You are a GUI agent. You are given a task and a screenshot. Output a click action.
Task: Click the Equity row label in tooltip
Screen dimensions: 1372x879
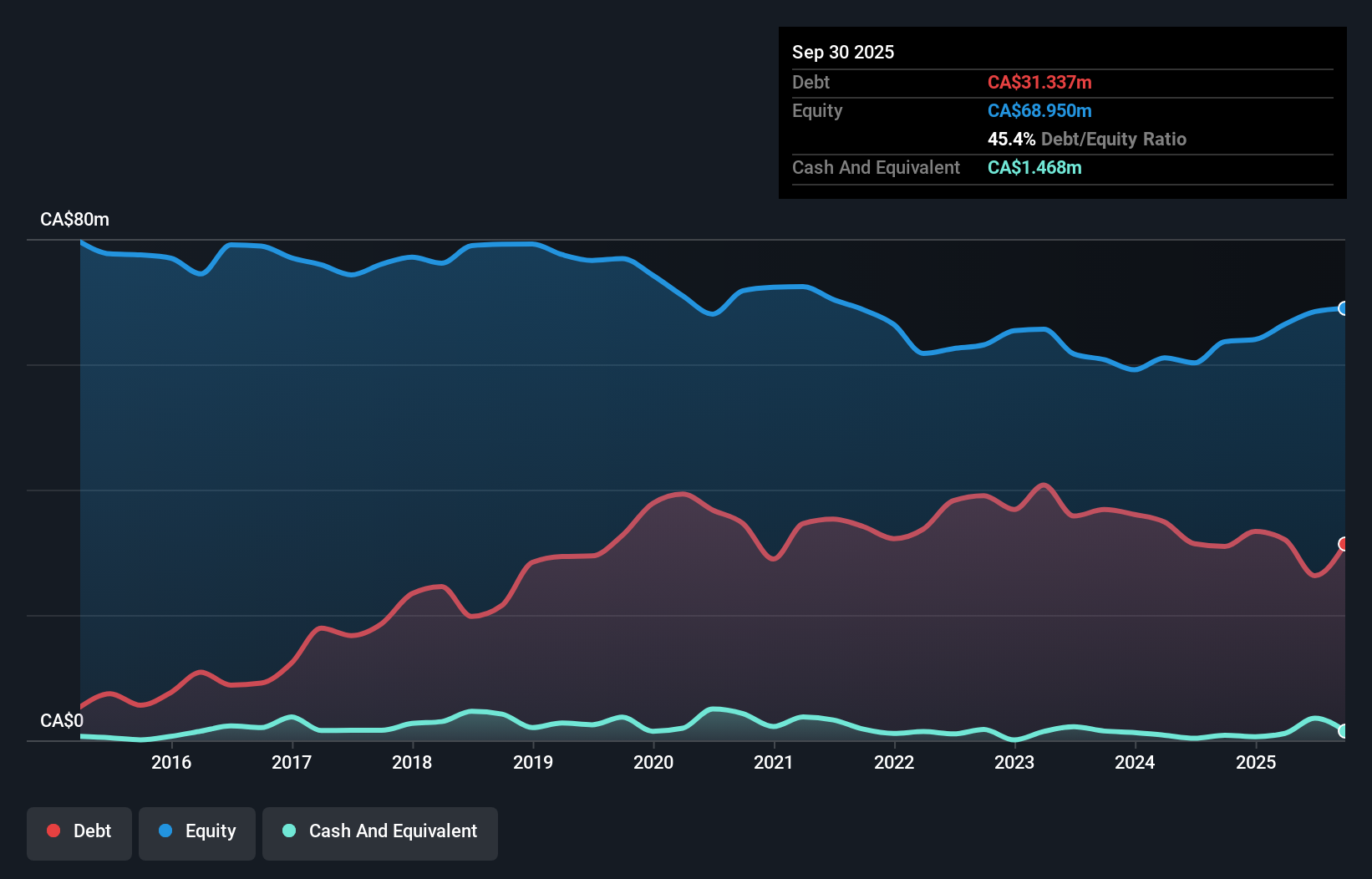click(817, 111)
